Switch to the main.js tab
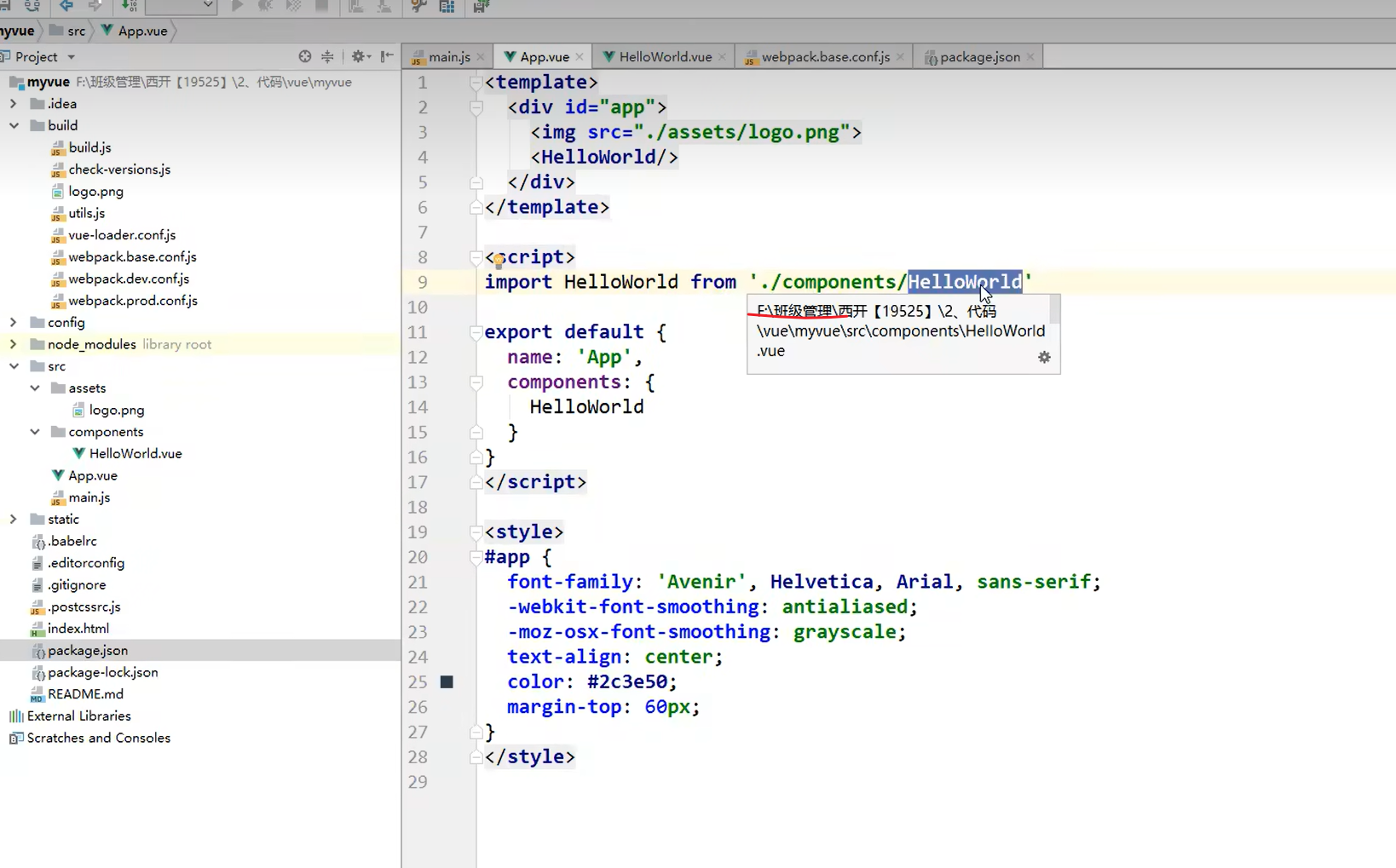This screenshot has height=868, width=1396. pyautogui.click(x=448, y=57)
